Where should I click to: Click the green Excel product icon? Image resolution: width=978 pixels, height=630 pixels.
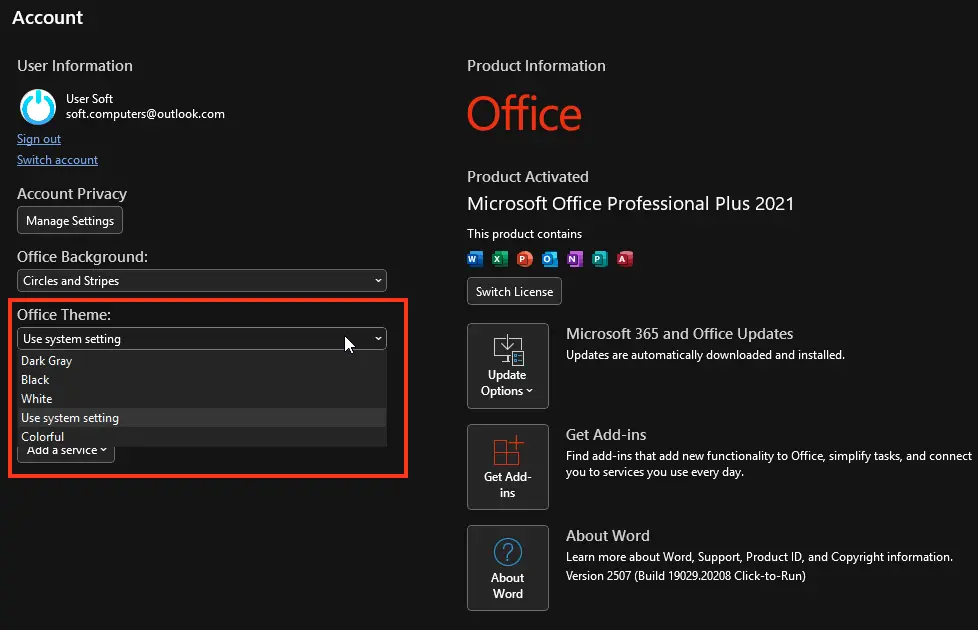pyautogui.click(x=500, y=259)
